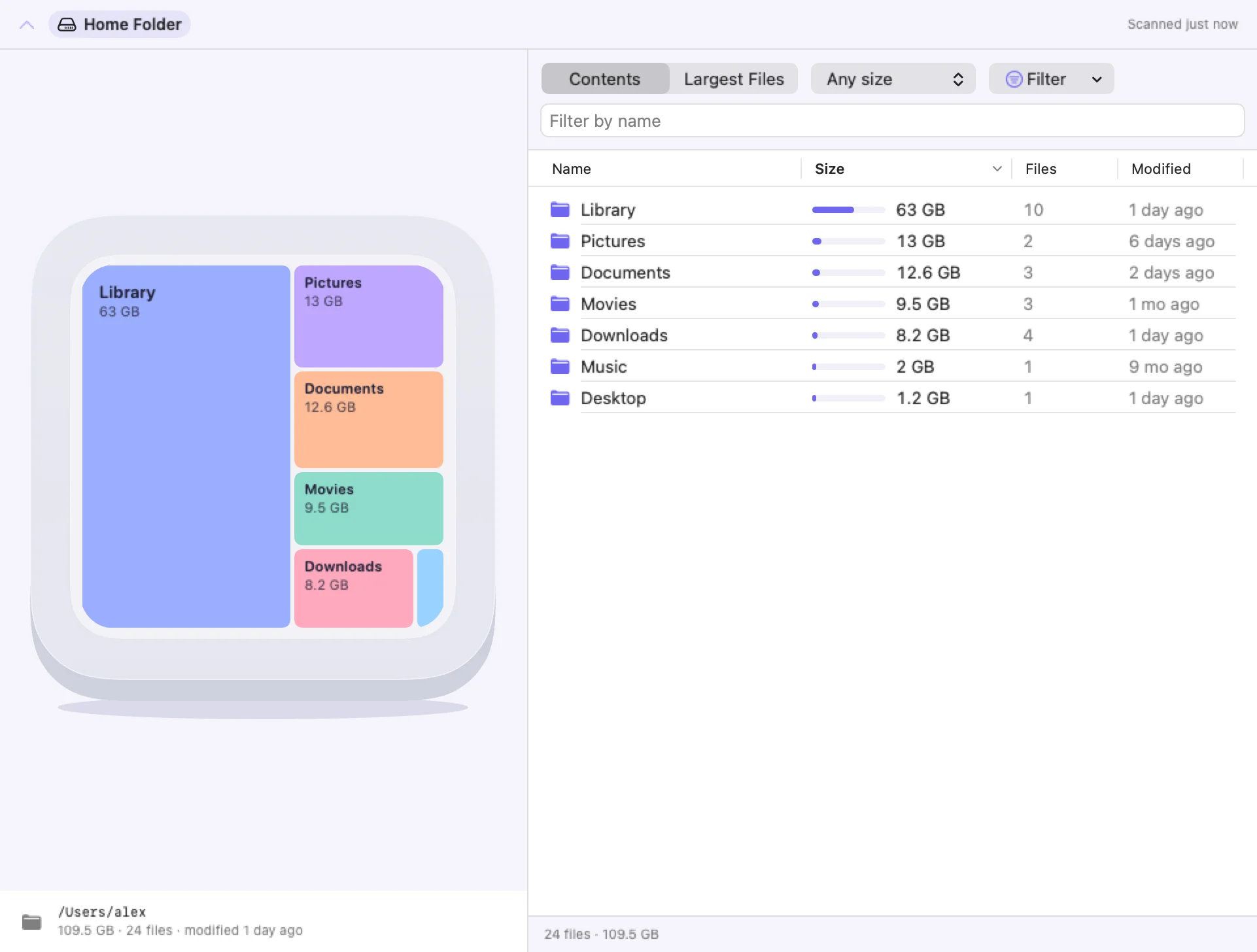Click the up chevron navigation icon

27,25
